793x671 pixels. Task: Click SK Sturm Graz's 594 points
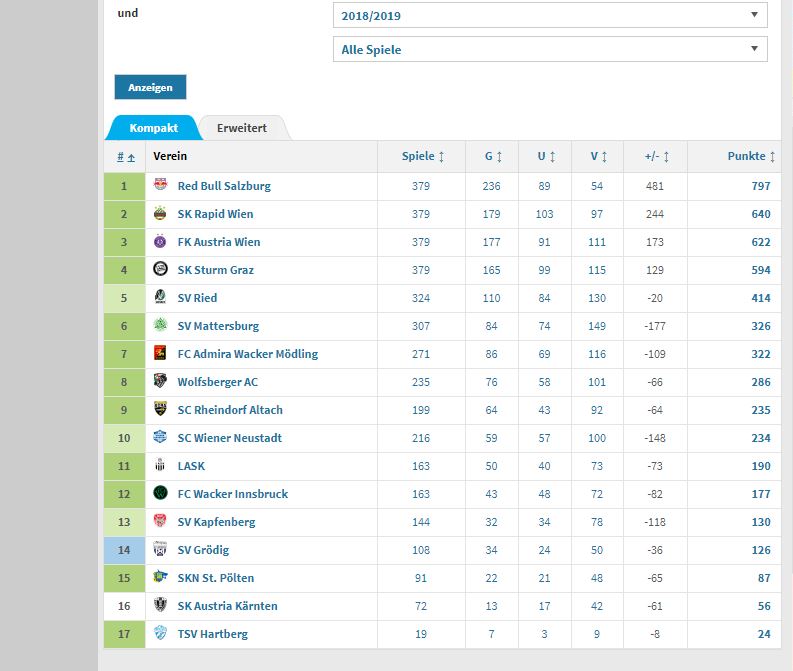(x=761, y=270)
